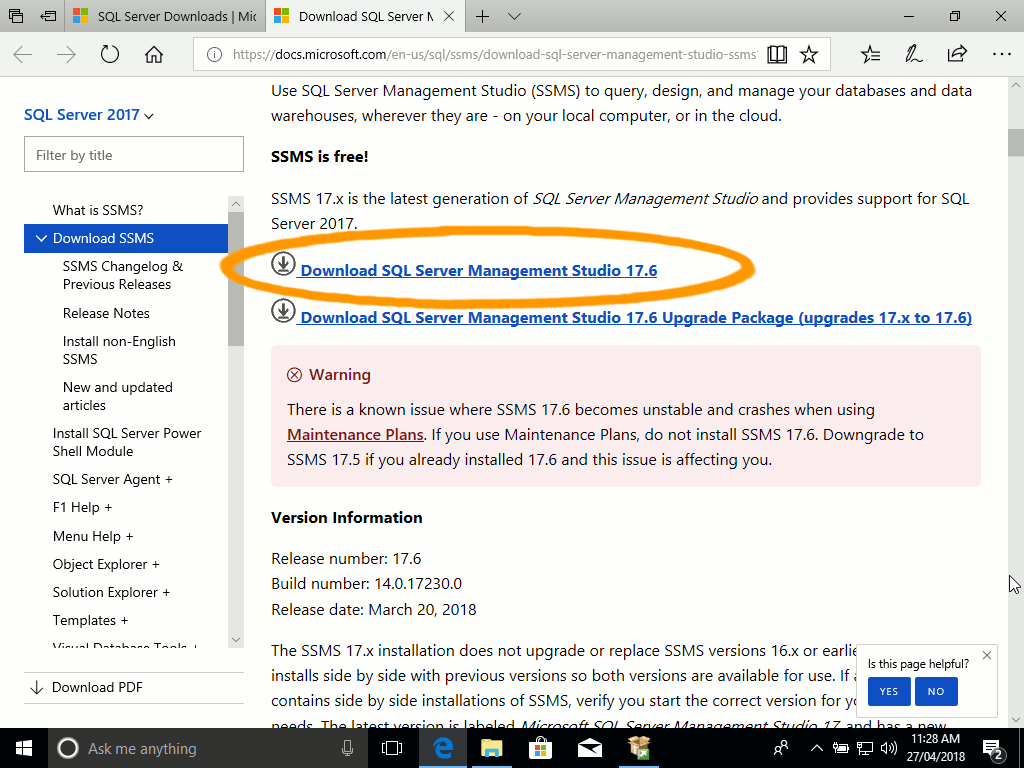Dismiss the page helpful popup
This screenshot has height=768, width=1024.
(987, 655)
